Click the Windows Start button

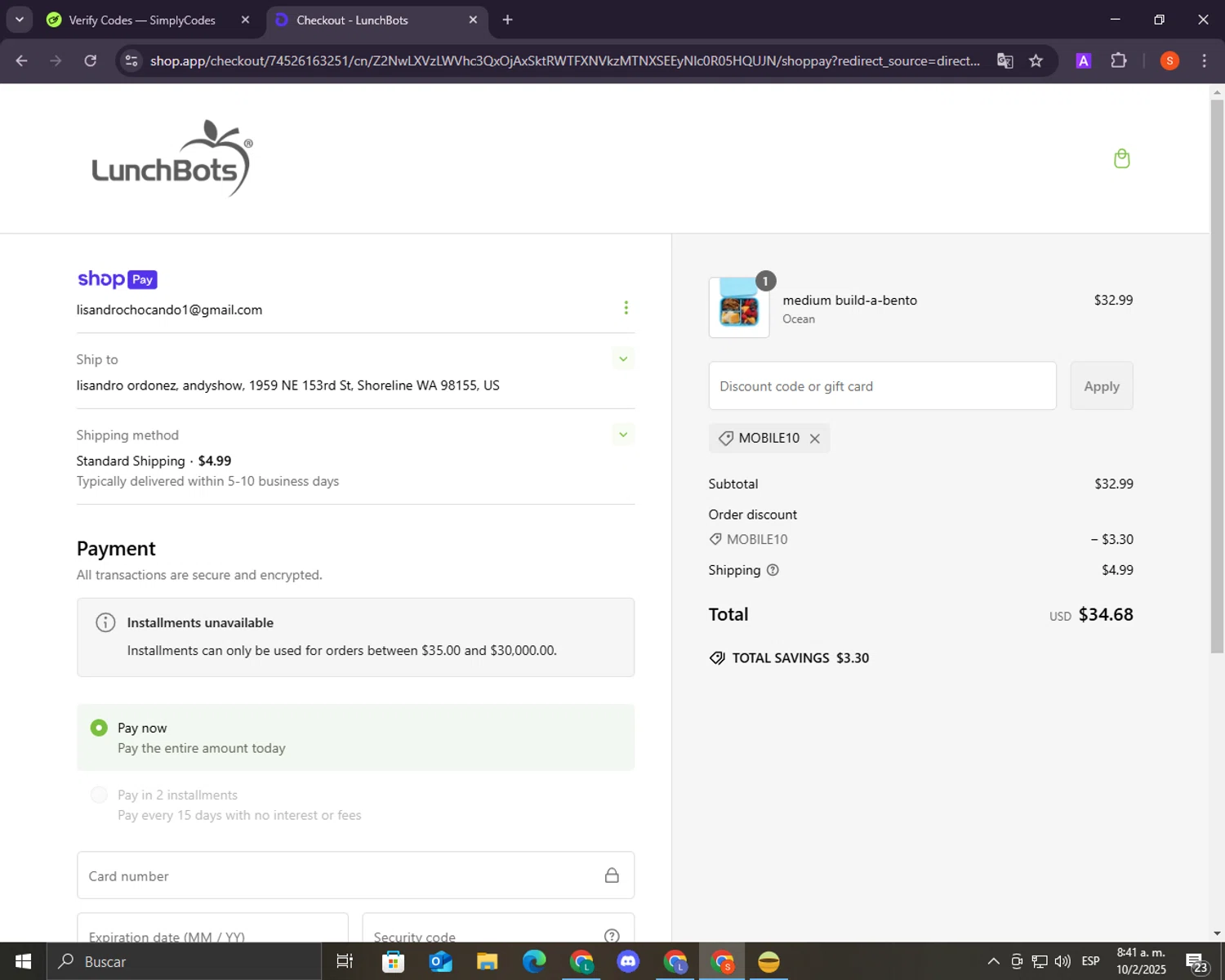[x=23, y=961]
